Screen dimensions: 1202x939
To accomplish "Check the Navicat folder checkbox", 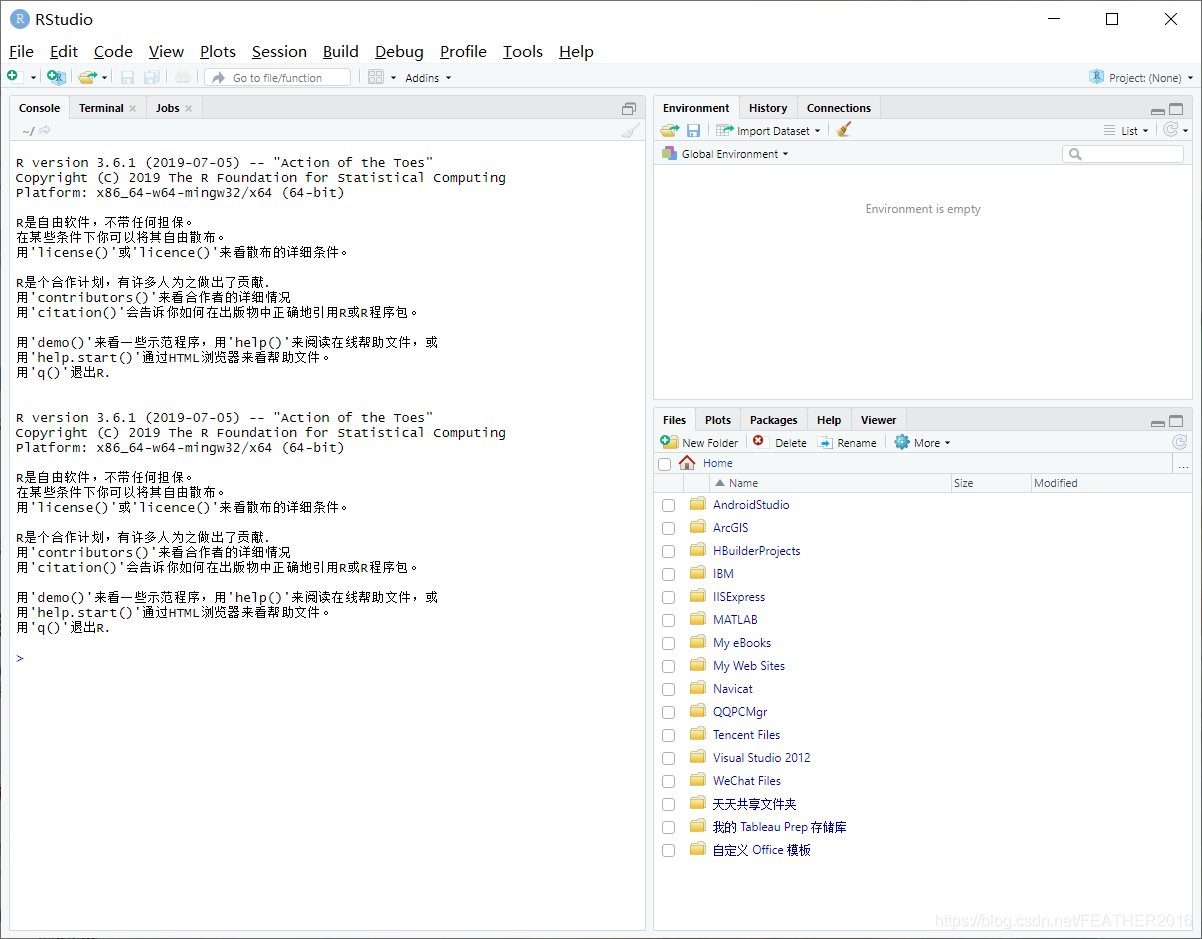I will [668, 689].
